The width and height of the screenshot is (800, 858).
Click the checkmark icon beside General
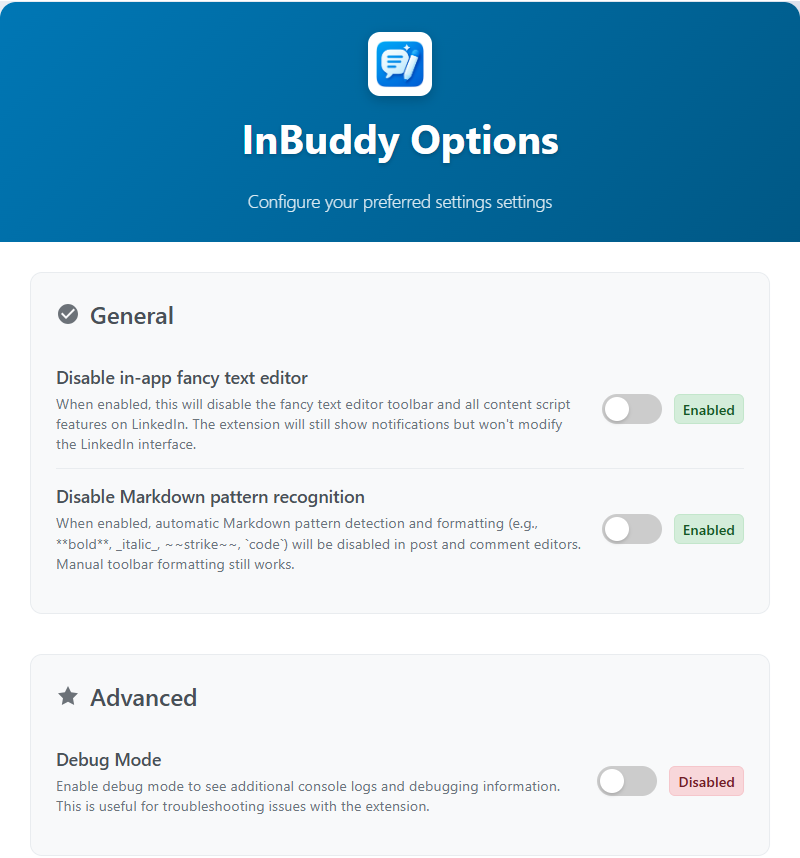[x=68, y=315]
